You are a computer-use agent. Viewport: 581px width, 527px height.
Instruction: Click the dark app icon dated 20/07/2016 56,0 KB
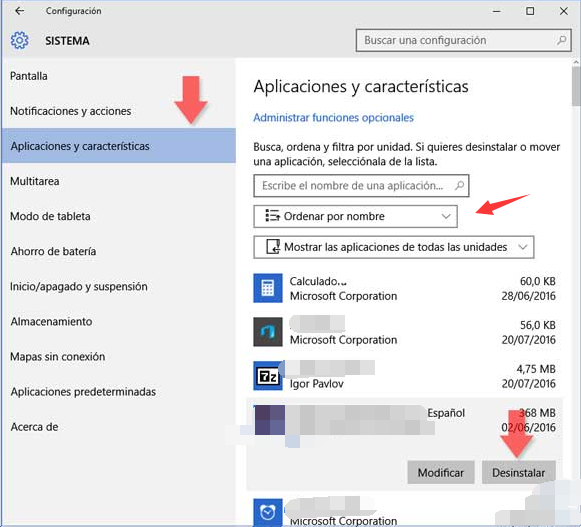coord(268,332)
